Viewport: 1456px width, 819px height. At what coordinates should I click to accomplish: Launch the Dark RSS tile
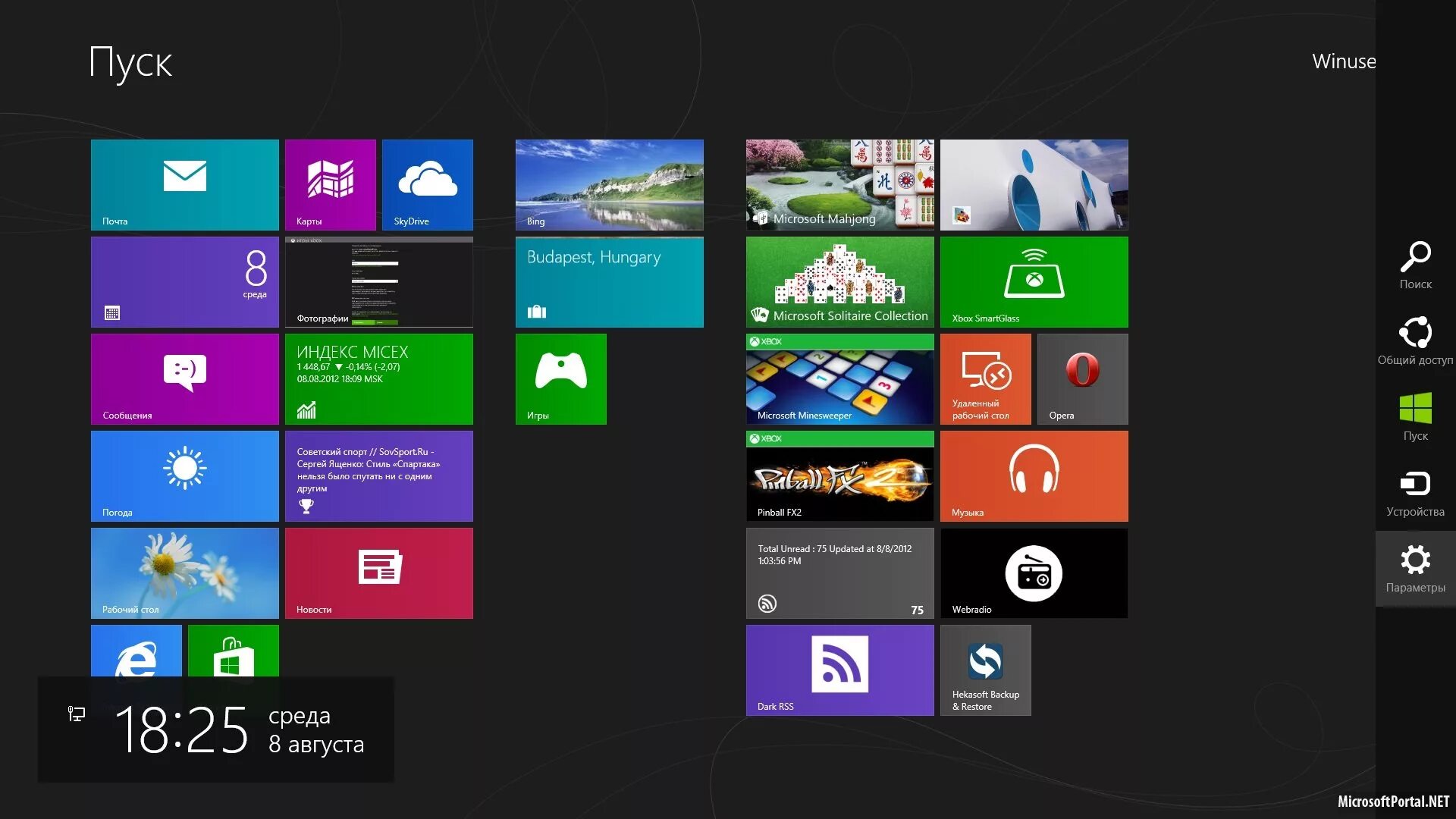point(839,670)
